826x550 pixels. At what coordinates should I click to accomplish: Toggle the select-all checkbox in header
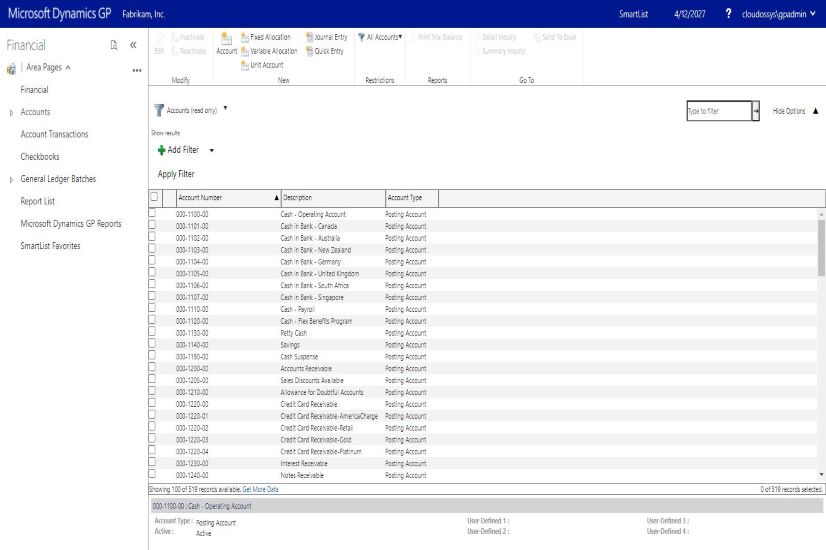pos(154,197)
